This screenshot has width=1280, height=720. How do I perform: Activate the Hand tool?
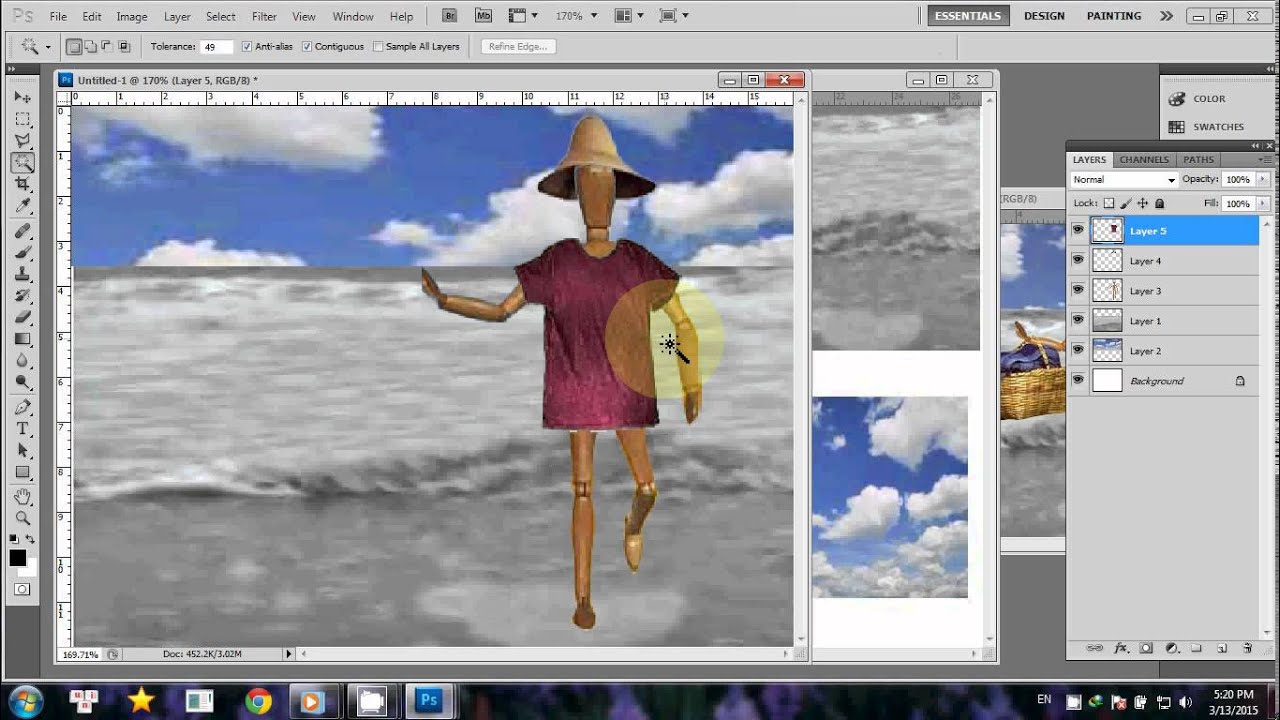[x=22, y=496]
